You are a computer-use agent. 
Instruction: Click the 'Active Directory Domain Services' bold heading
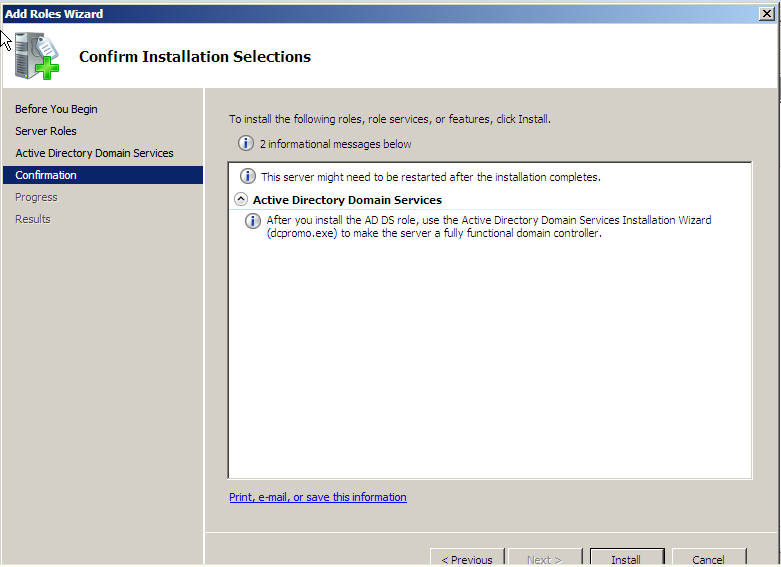(x=347, y=200)
